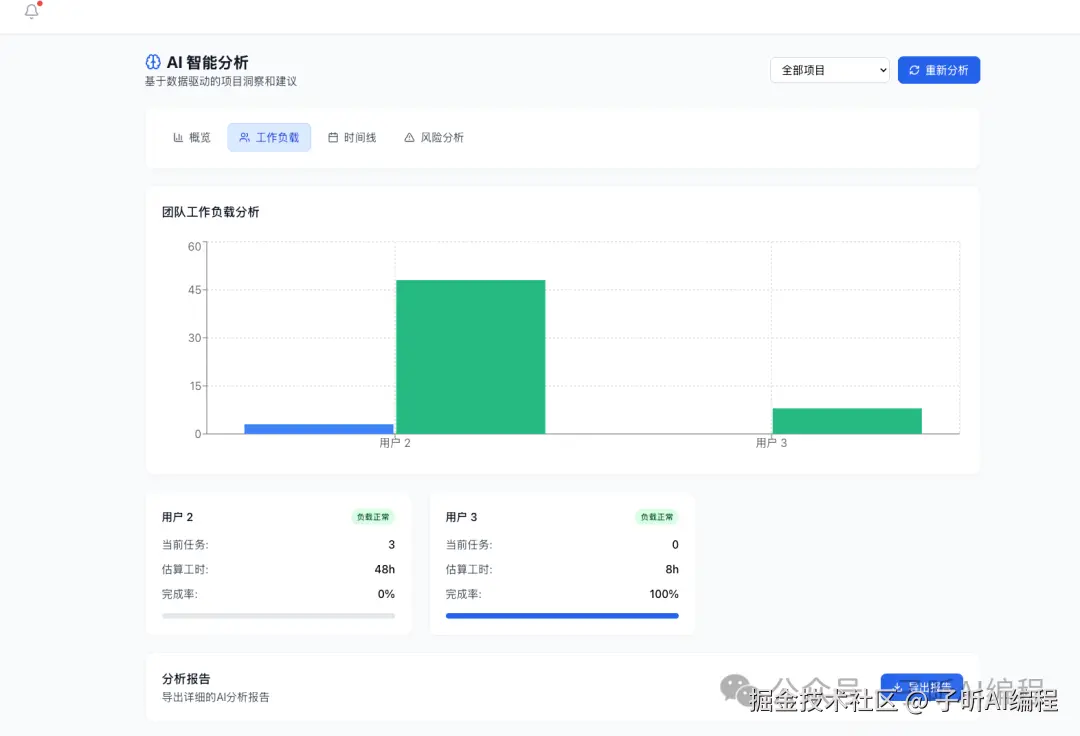Click 用户 3 completion progress bar
Image resolution: width=1080 pixels, height=736 pixels.
[x=562, y=616]
